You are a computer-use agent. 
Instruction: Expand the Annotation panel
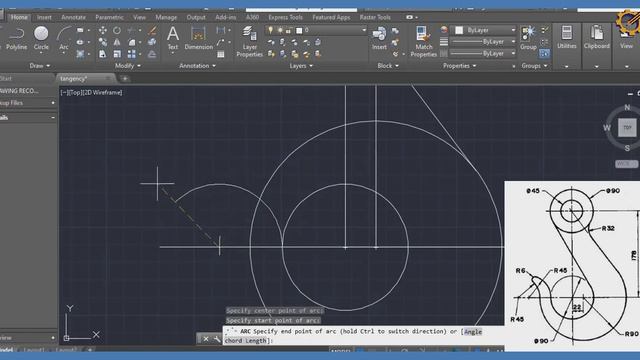(197, 66)
